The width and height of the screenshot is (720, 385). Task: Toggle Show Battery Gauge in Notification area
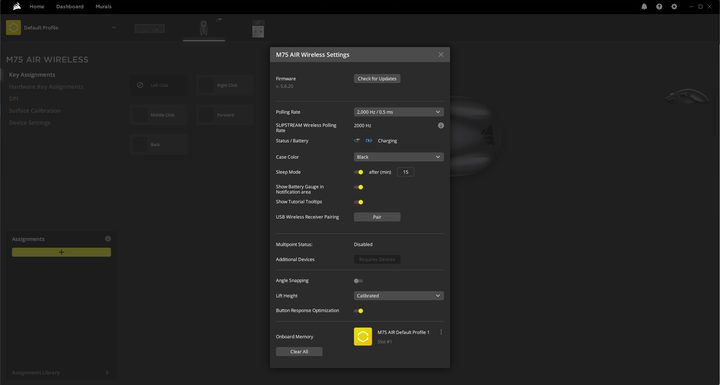click(359, 187)
